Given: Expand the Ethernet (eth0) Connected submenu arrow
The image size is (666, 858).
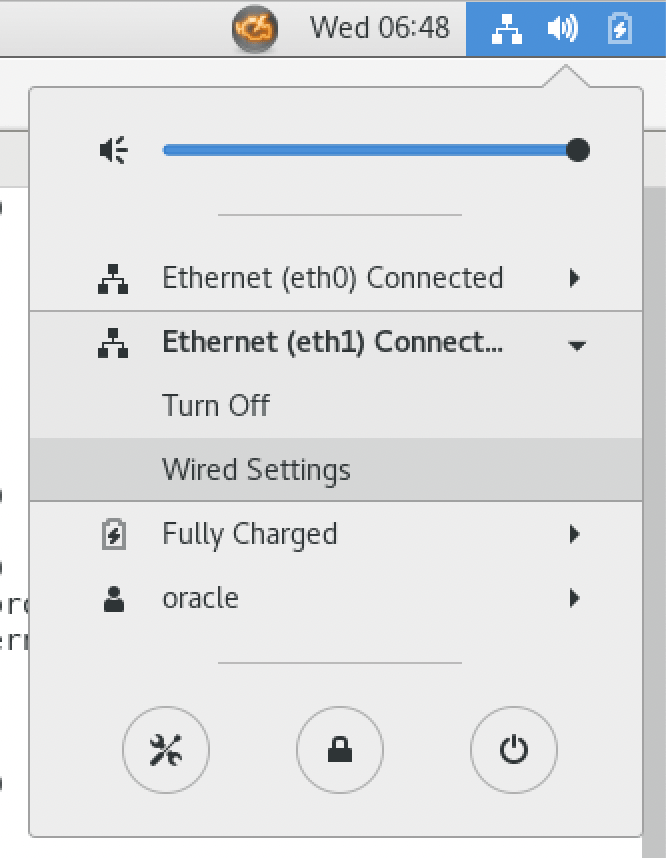Looking at the screenshot, I should 574,278.
